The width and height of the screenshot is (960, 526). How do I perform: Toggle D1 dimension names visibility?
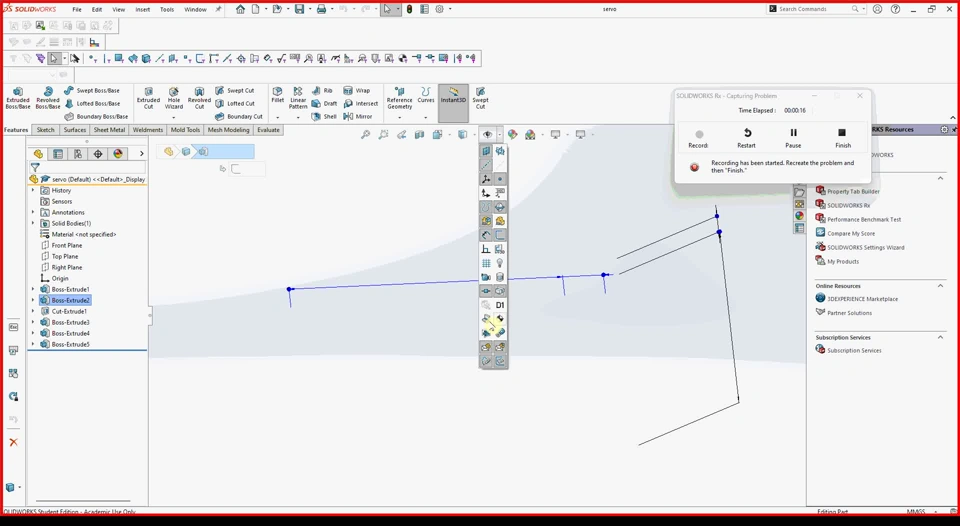click(500, 305)
